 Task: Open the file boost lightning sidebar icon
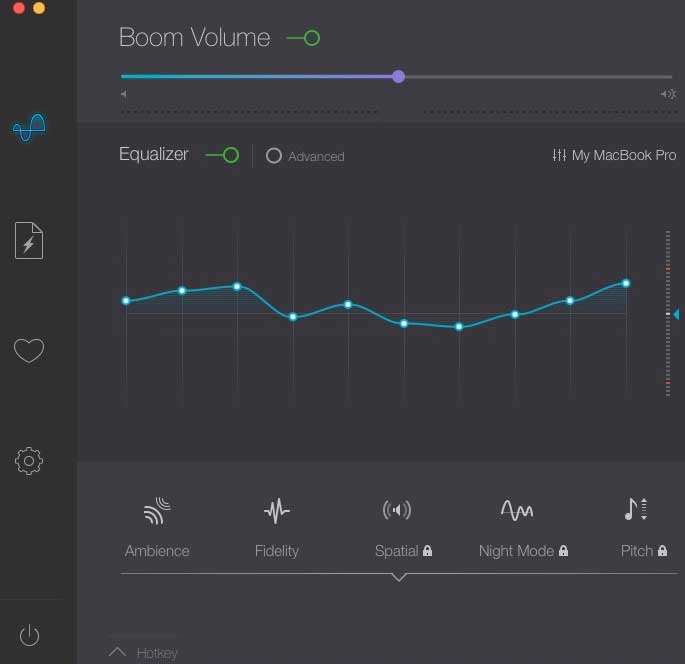[29, 241]
